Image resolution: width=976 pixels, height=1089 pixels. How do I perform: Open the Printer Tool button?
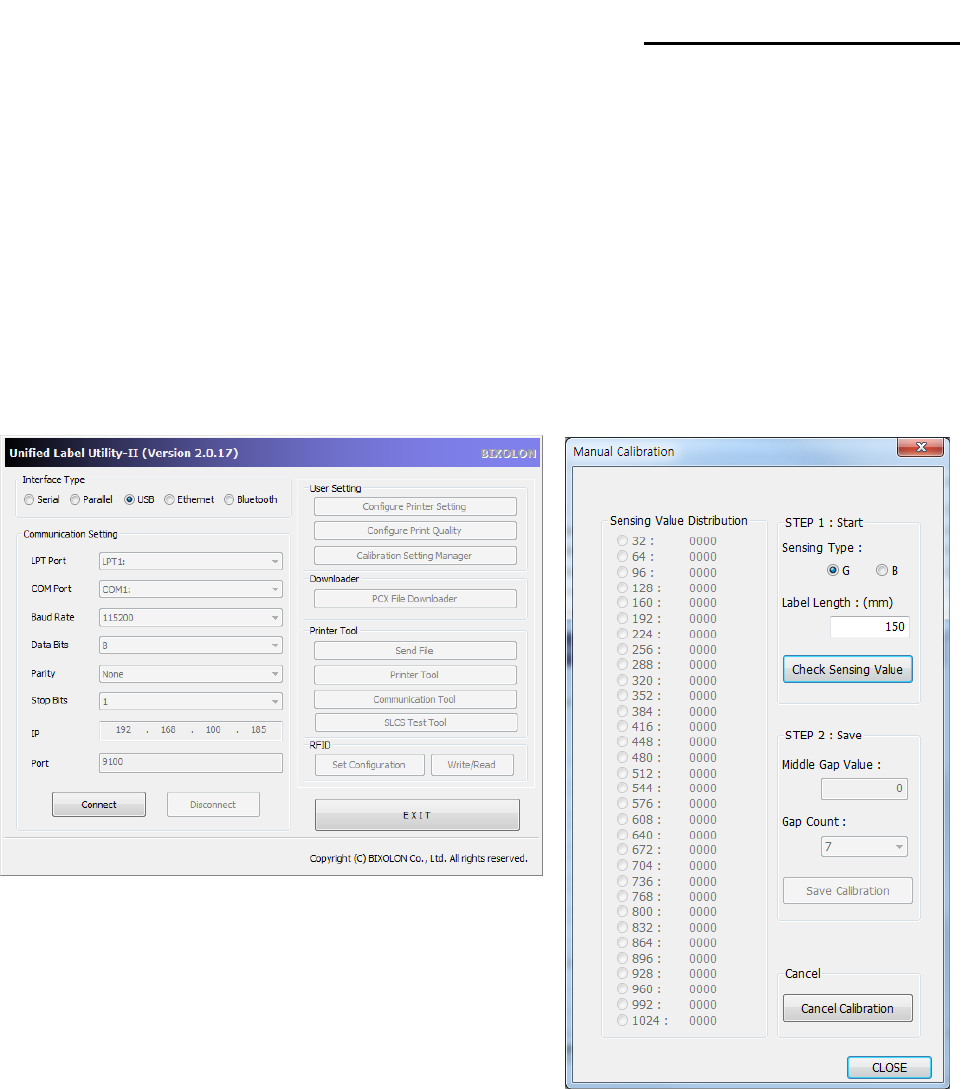(415, 675)
